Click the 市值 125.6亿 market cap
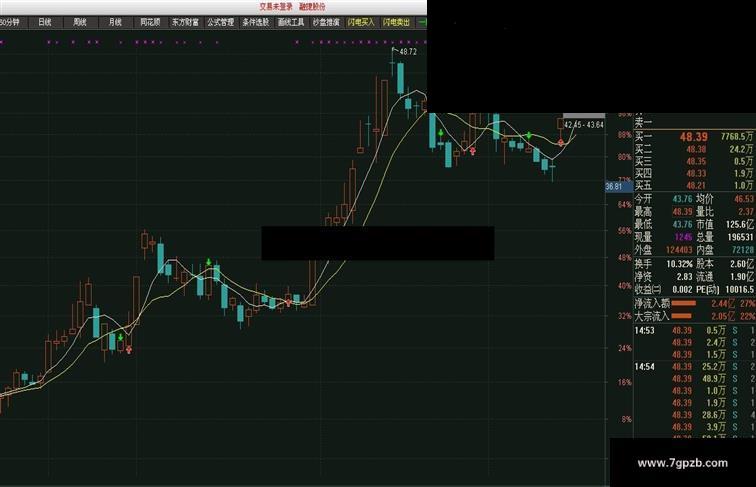Viewport: 756px width, 487px height. [740, 225]
